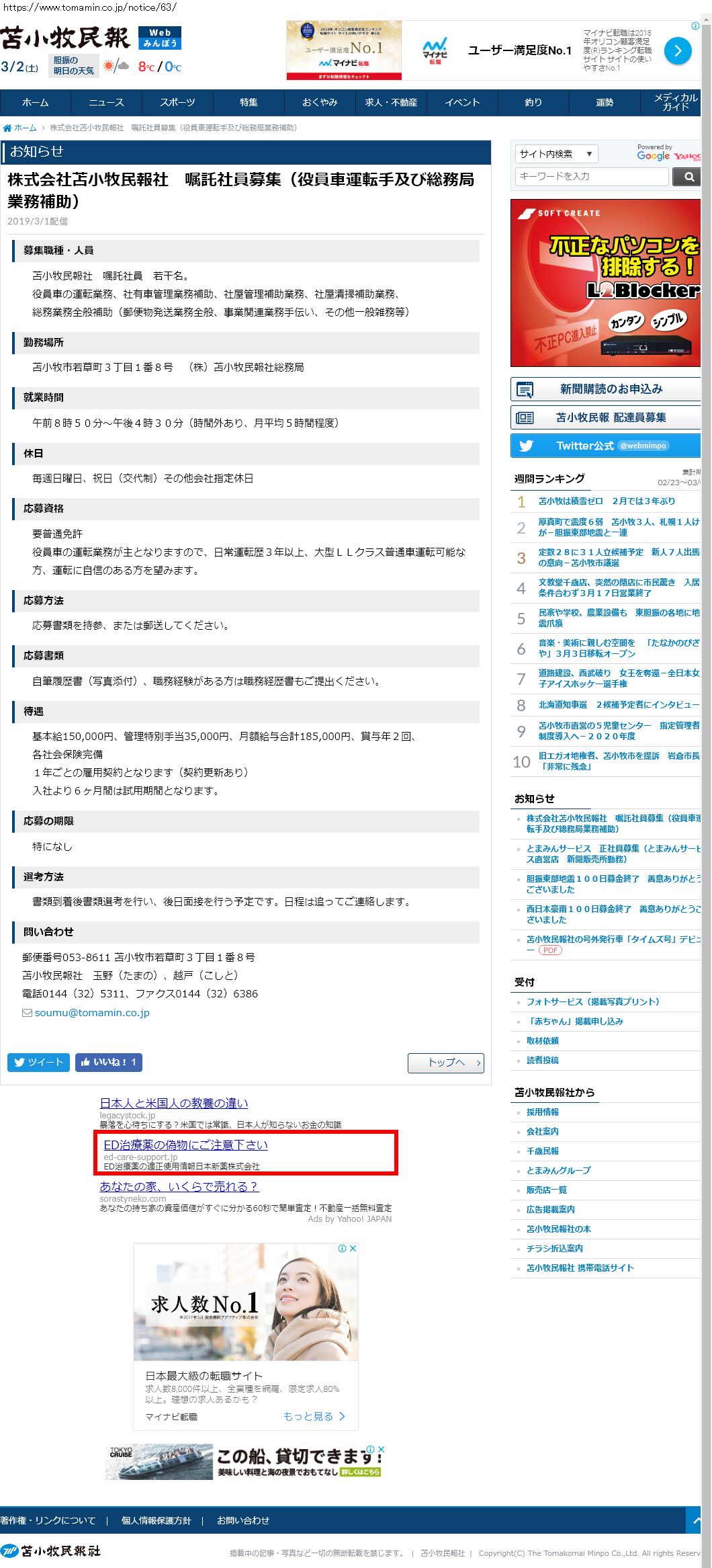Click the 個人情報保護方針 footer link
712x1568 pixels.
tap(156, 1520)
